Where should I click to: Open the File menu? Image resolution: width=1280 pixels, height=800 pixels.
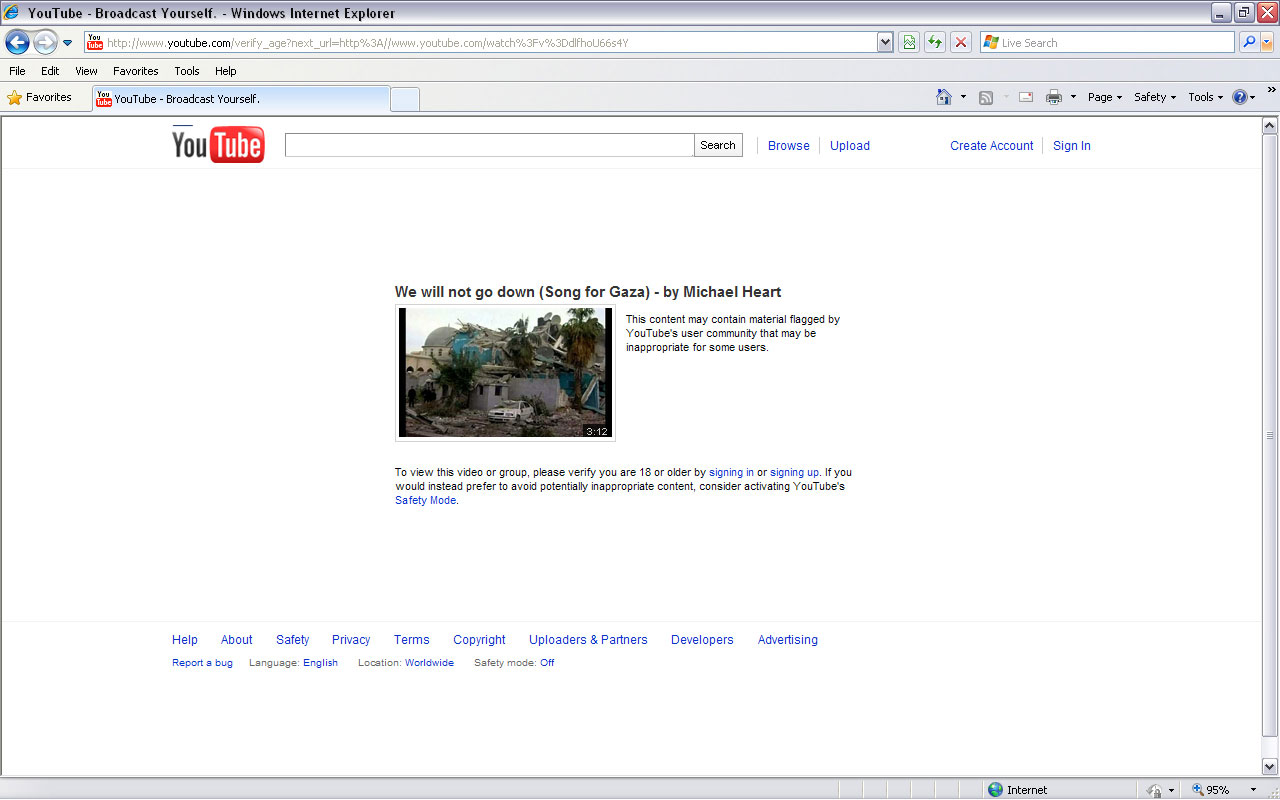coord(17,71)
